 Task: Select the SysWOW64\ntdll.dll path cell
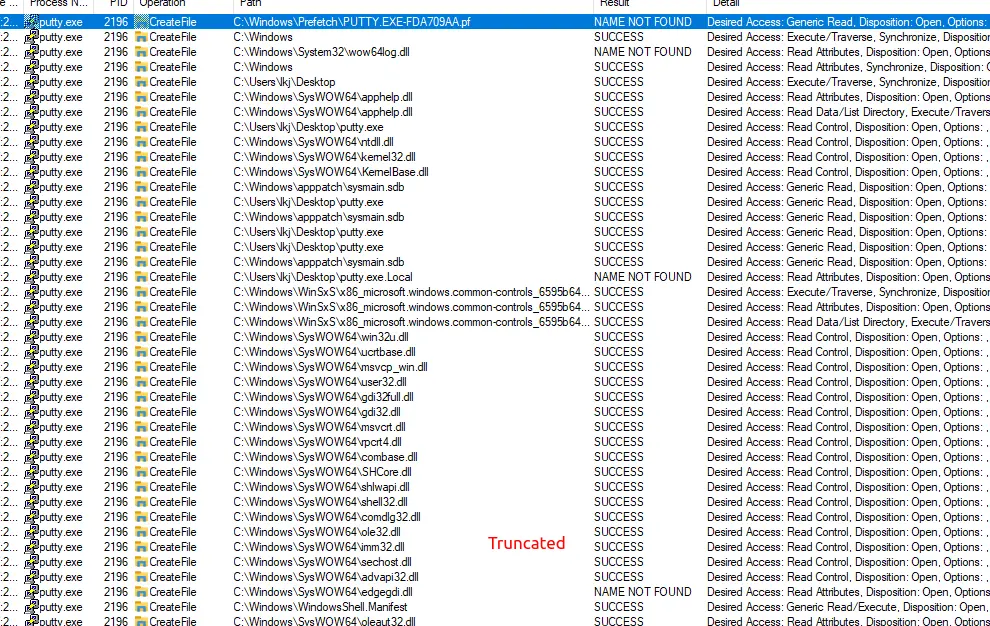[x=313, y=142]
